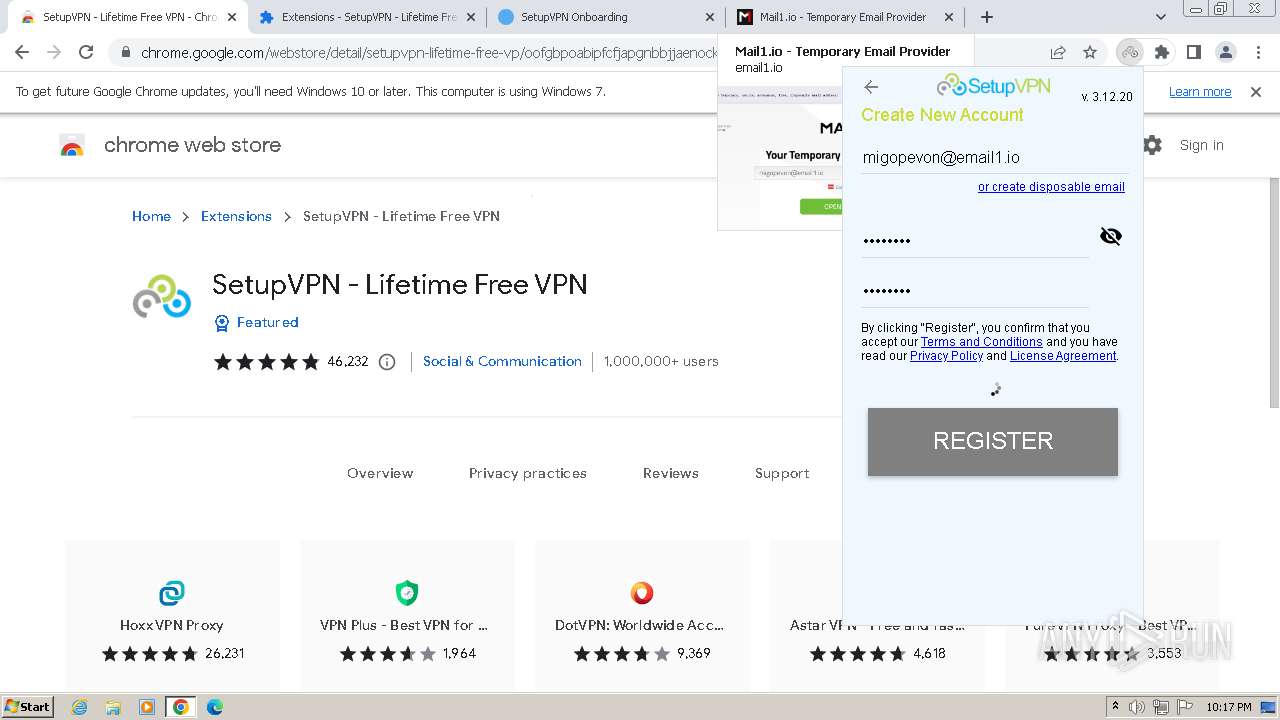Screen dimensions: 1280x720
Task: Switch to SetupVPN Onboarding tab
Action: tap(606, 17)
